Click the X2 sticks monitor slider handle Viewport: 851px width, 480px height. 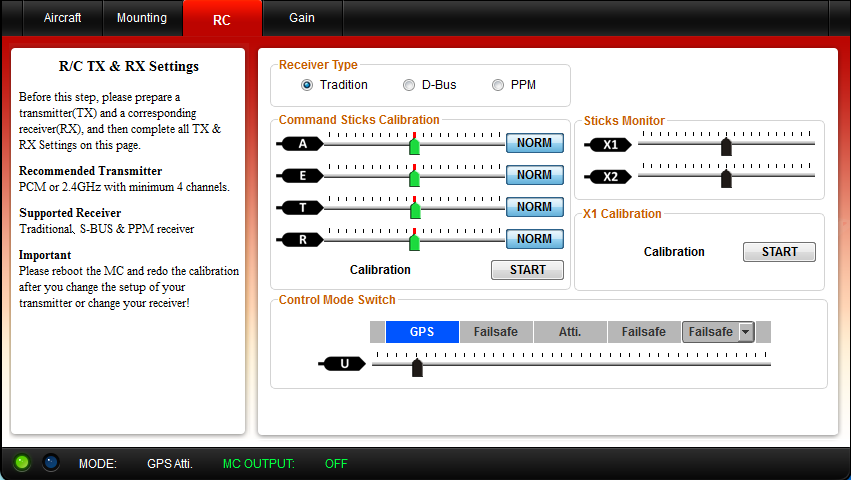[726, 179]
